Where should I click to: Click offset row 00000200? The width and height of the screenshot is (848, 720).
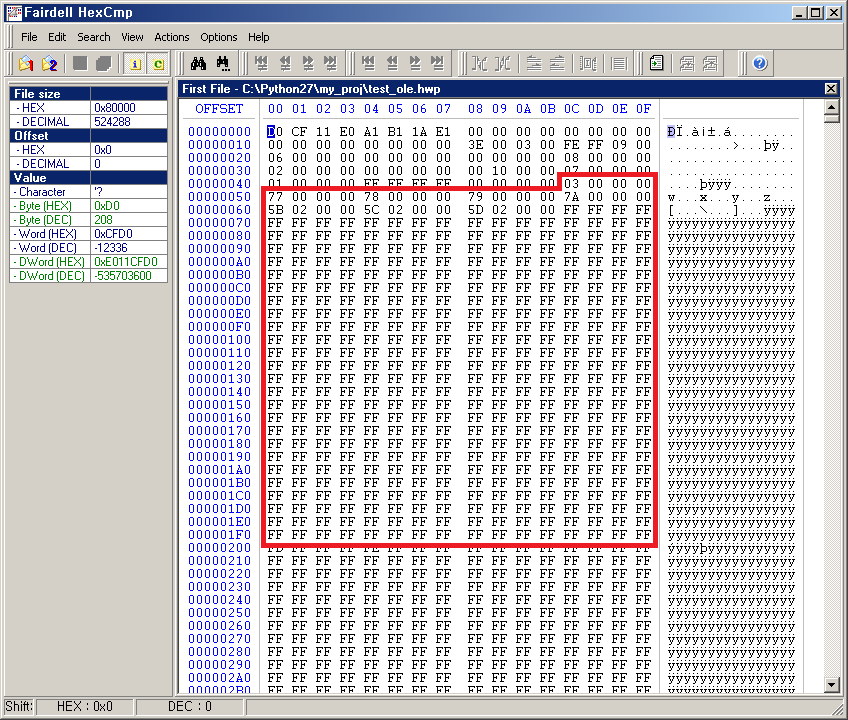pos(220,547)
